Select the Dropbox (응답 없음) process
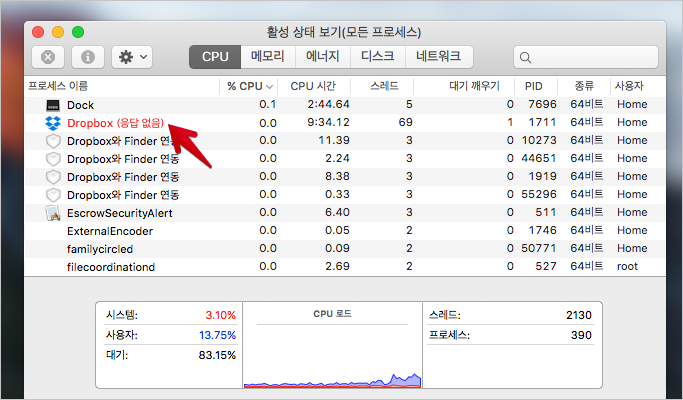Viewport: 683px width, 400px height. [x=115, y=123]
